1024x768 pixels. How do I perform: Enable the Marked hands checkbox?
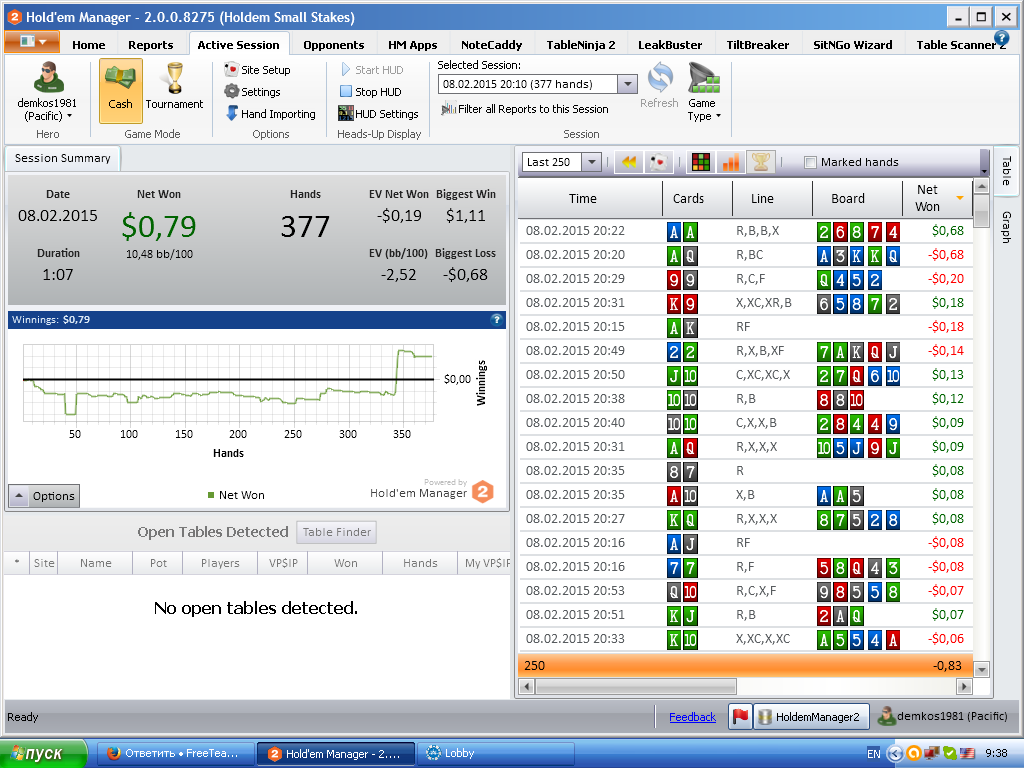pyautogui.click(x=810, y=162)
